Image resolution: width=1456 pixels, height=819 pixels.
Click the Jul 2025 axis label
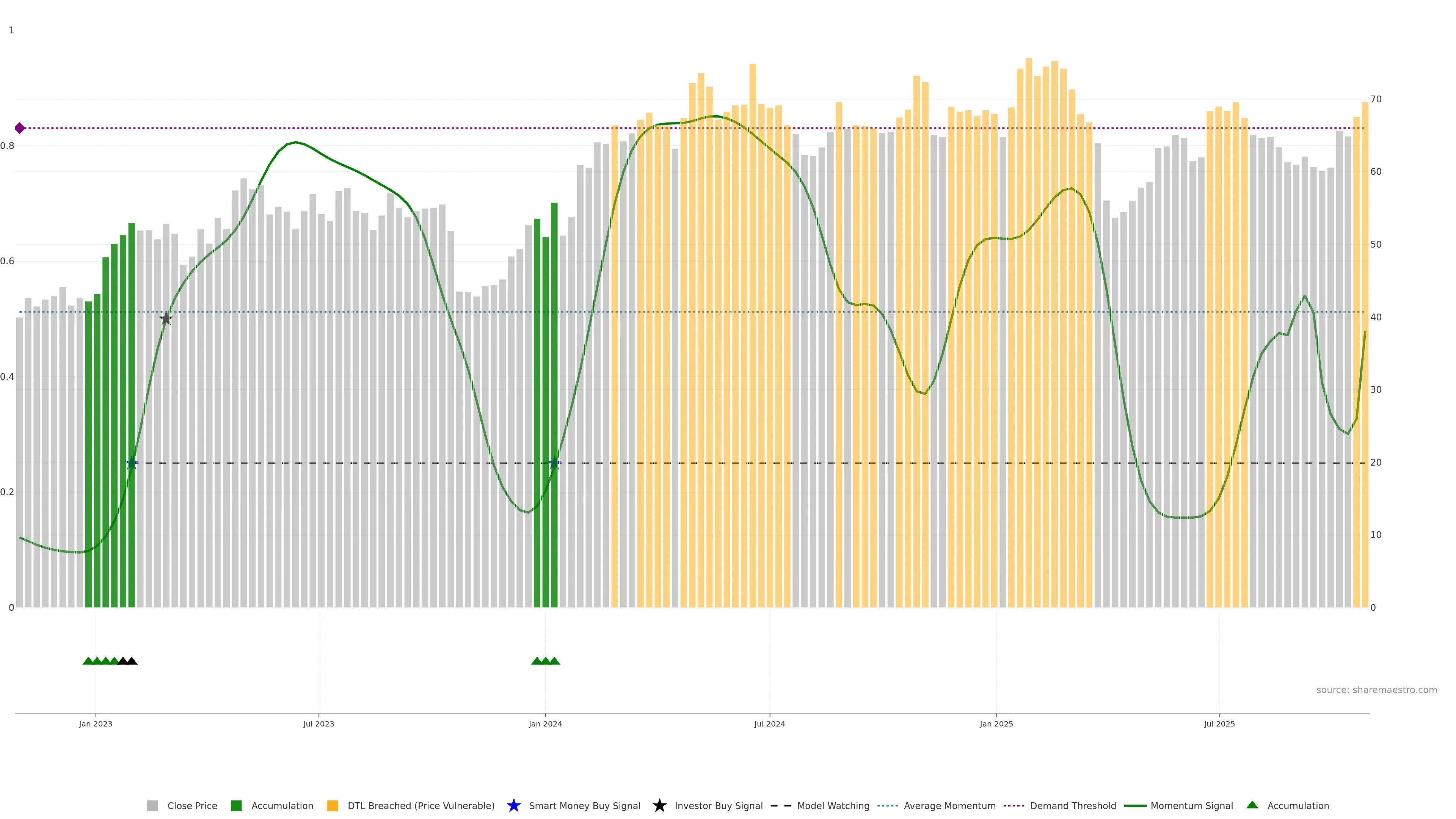(1219, 723)
